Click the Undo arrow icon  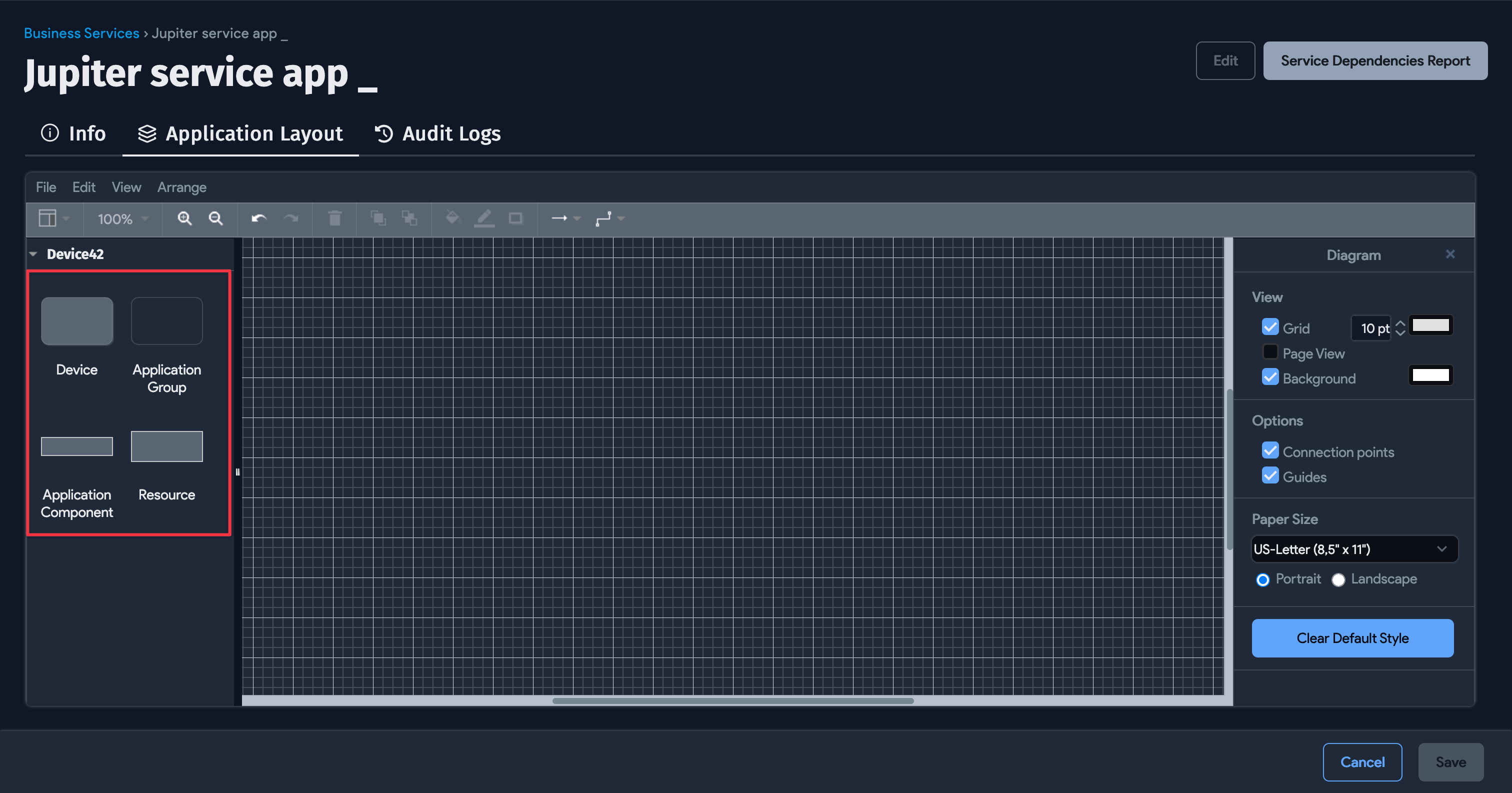click(259, 219)
